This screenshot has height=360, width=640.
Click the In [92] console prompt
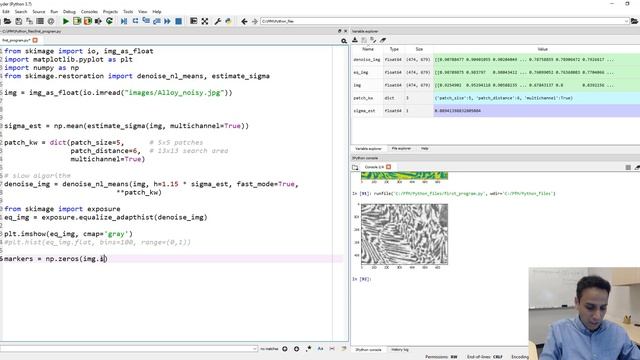click(x=362, y=279)
